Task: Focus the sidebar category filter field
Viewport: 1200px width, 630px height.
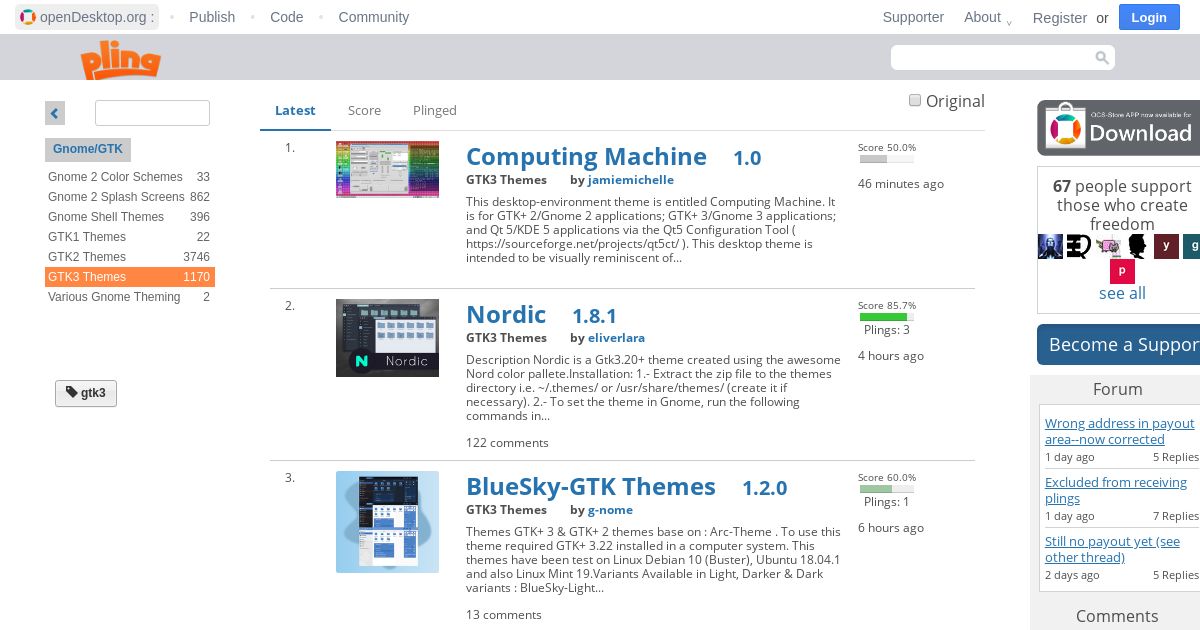Action: click(x=152, y=113)
